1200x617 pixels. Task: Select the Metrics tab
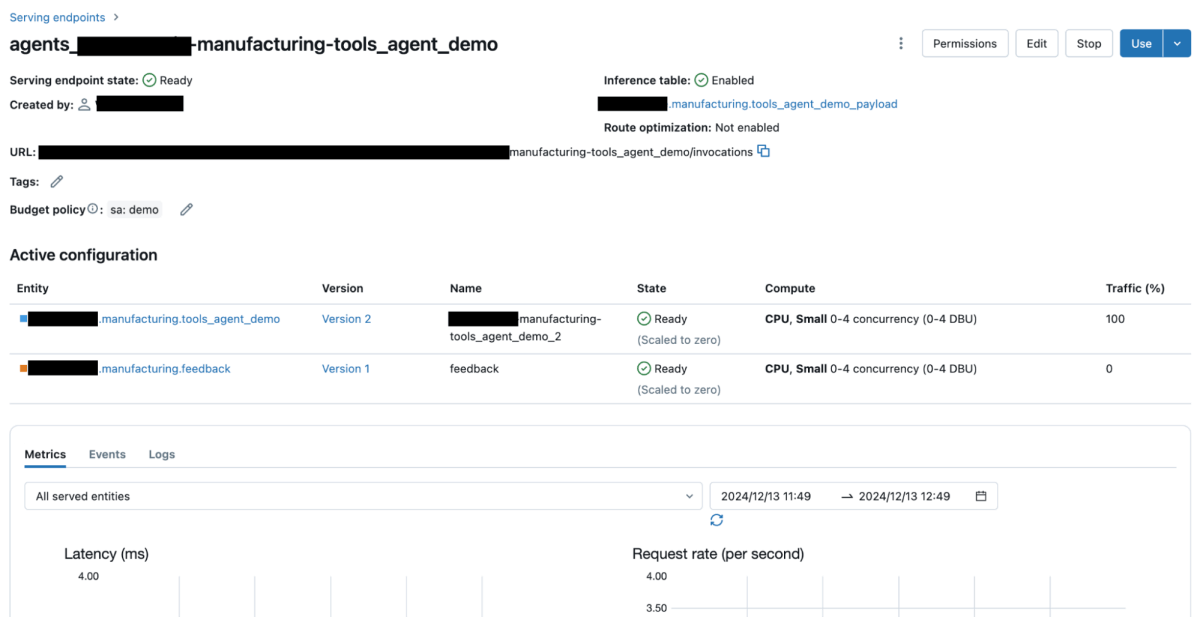pos(45,454)
